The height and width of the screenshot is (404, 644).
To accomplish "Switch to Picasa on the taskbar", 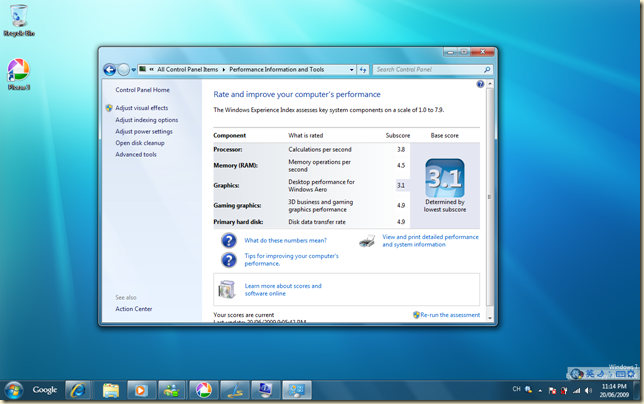I will coord(203,390).
